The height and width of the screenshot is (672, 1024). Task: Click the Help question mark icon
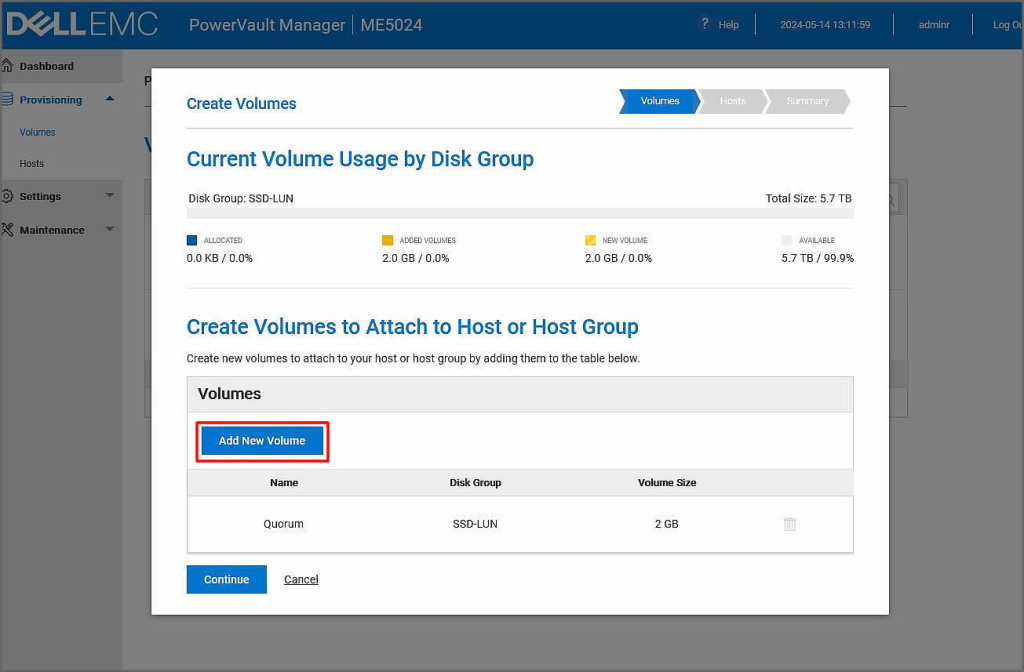click(x=704, y=24)
